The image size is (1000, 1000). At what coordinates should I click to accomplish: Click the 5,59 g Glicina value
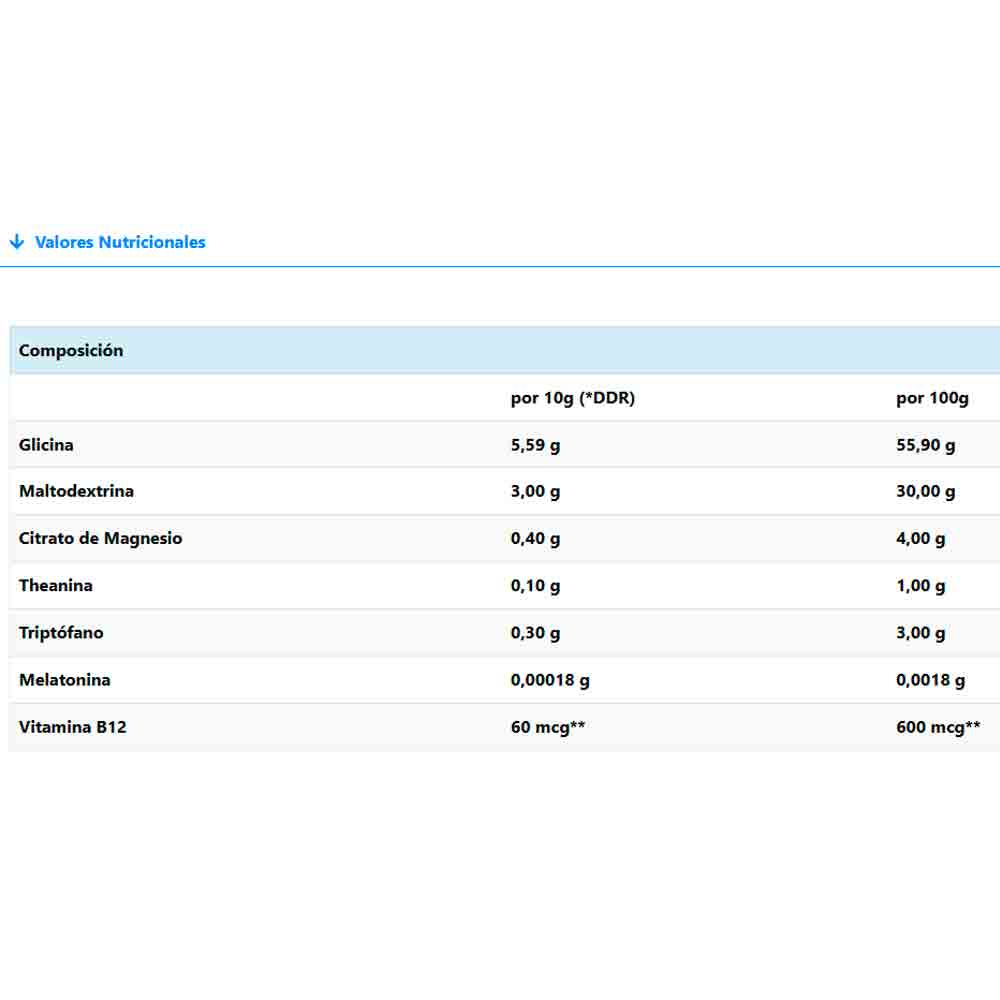(535, 445)
